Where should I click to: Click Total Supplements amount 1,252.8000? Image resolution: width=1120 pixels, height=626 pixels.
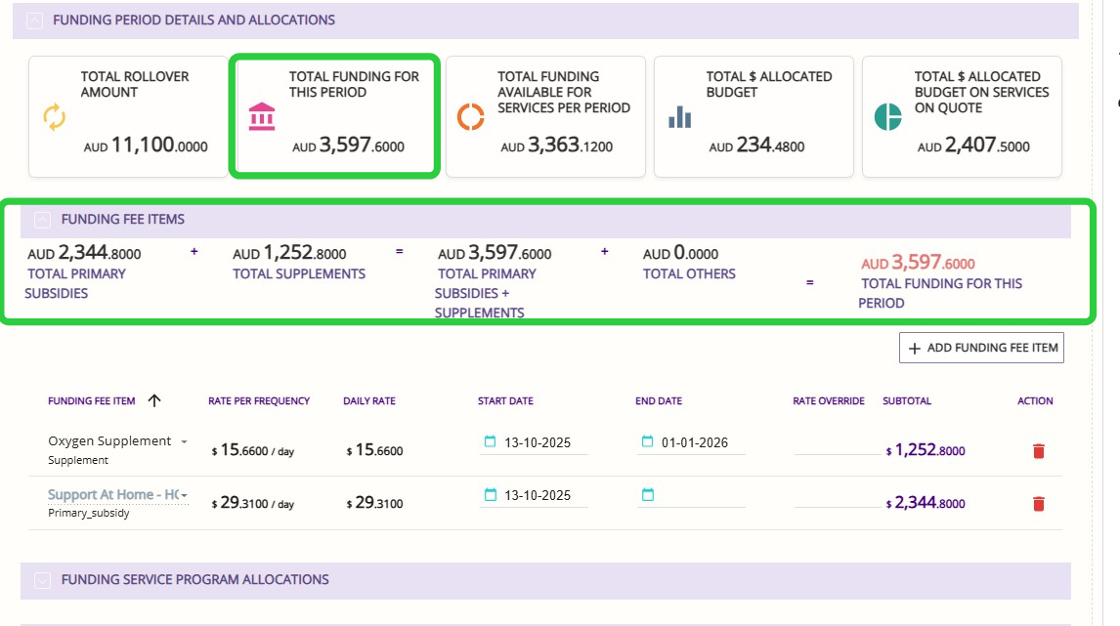click(289, 253)
